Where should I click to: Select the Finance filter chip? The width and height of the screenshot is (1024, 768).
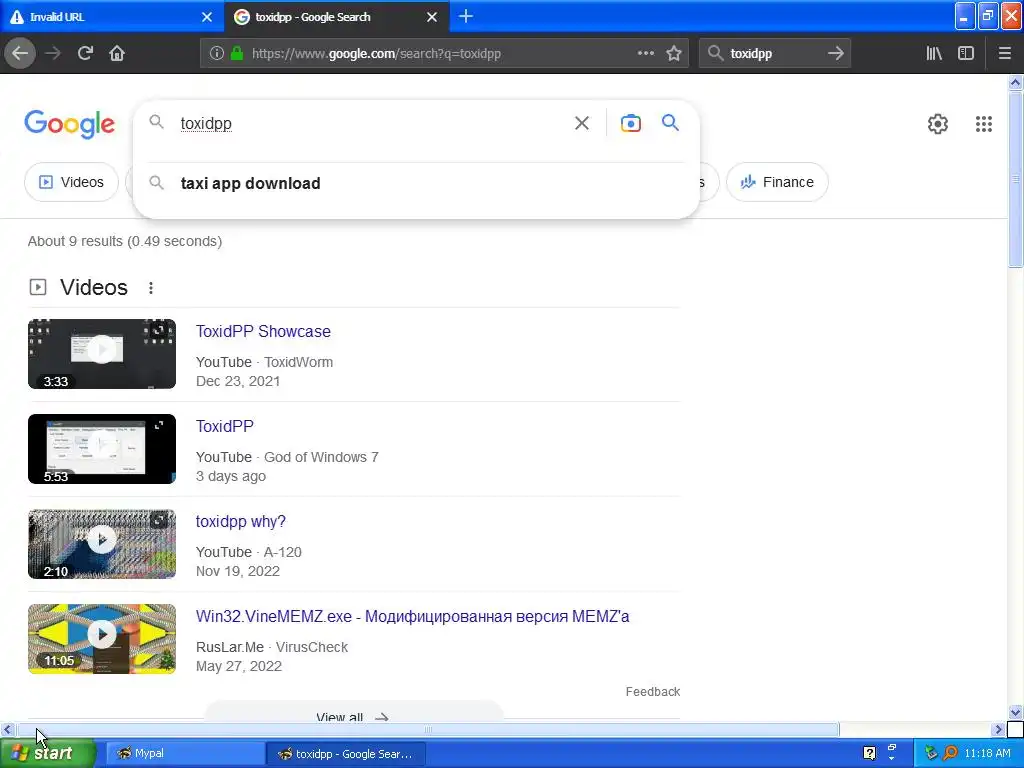pyautogui.click(x=777, y=182)
